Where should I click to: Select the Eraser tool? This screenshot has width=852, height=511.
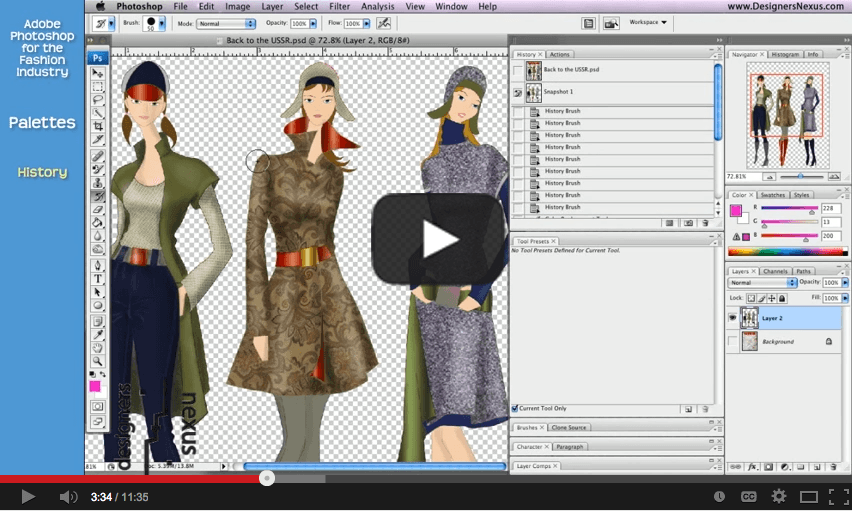(98, 209)
